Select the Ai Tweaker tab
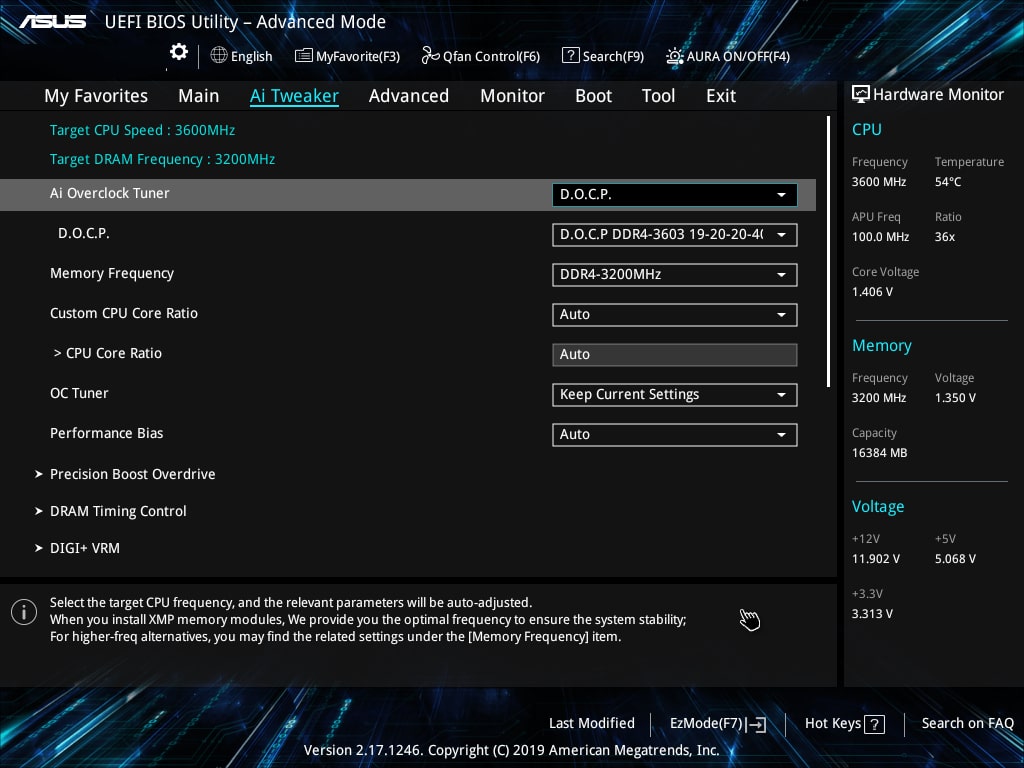The height and width of the screenshot is (768, 1024). point(294,96)
